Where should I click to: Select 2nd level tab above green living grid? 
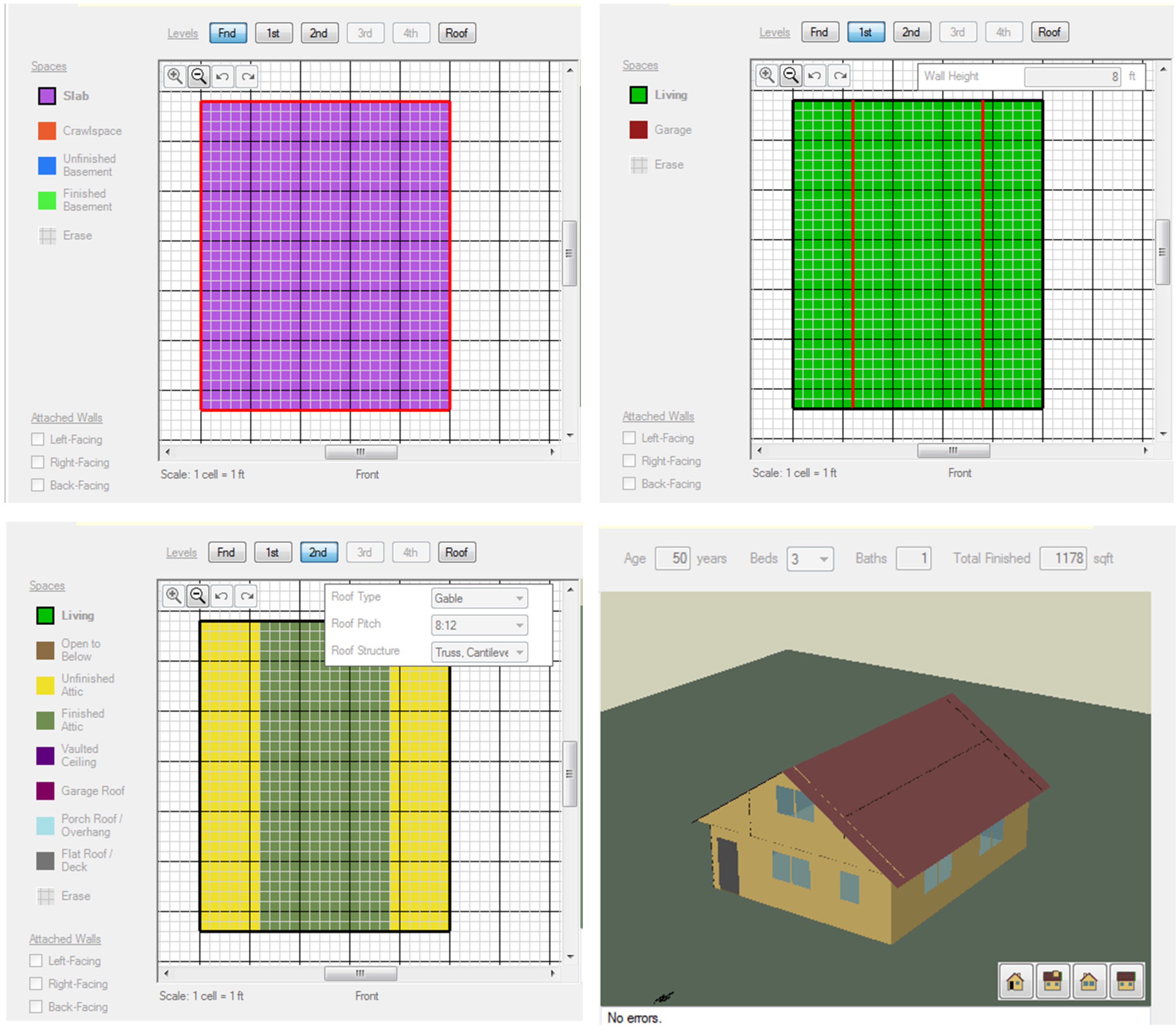click(x=910, y=32)
